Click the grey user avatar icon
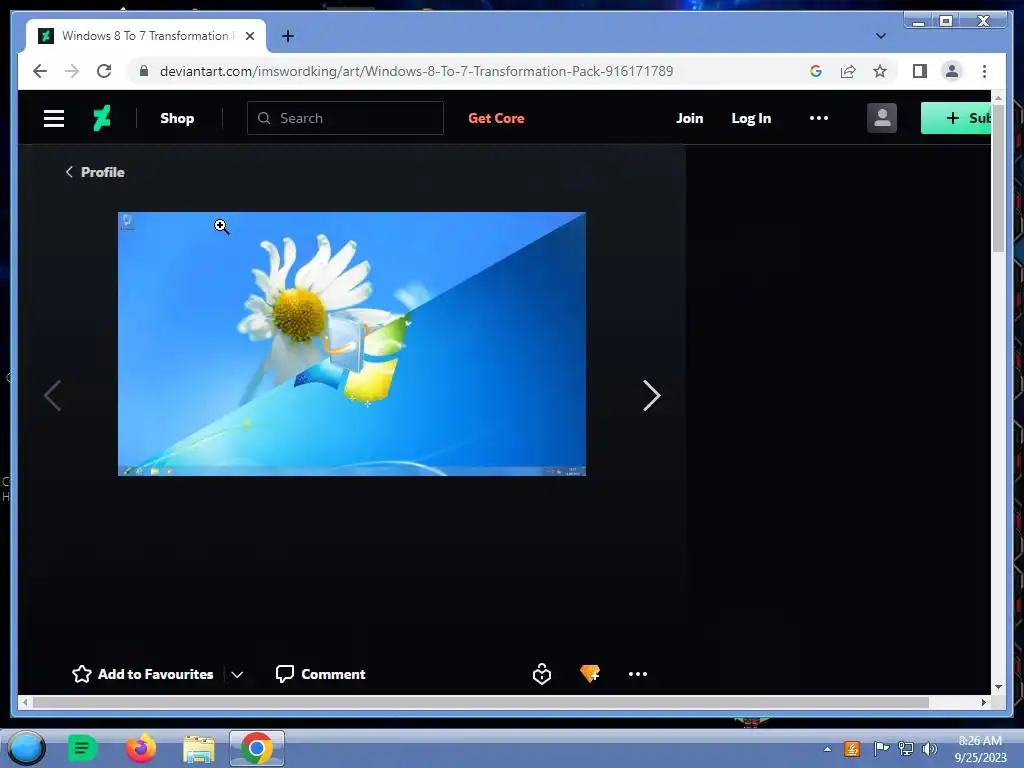 (x=882, y=118)
